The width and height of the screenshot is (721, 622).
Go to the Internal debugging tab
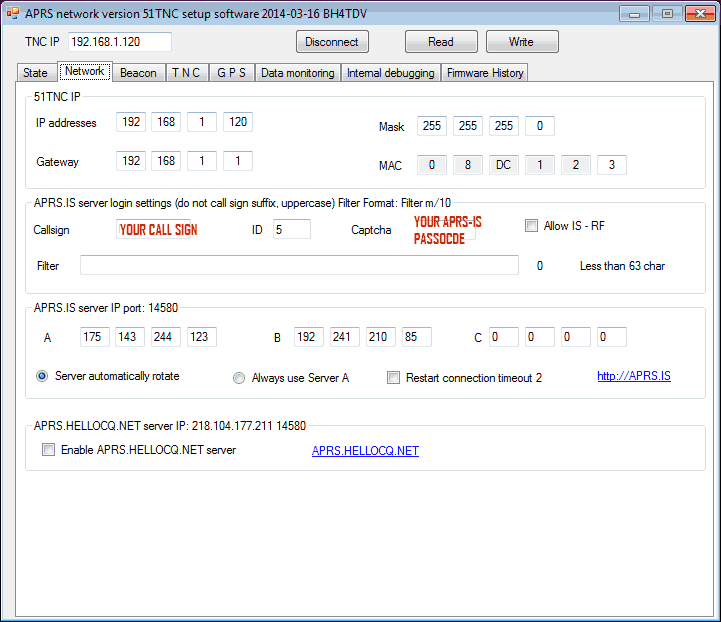coord(390,73)
